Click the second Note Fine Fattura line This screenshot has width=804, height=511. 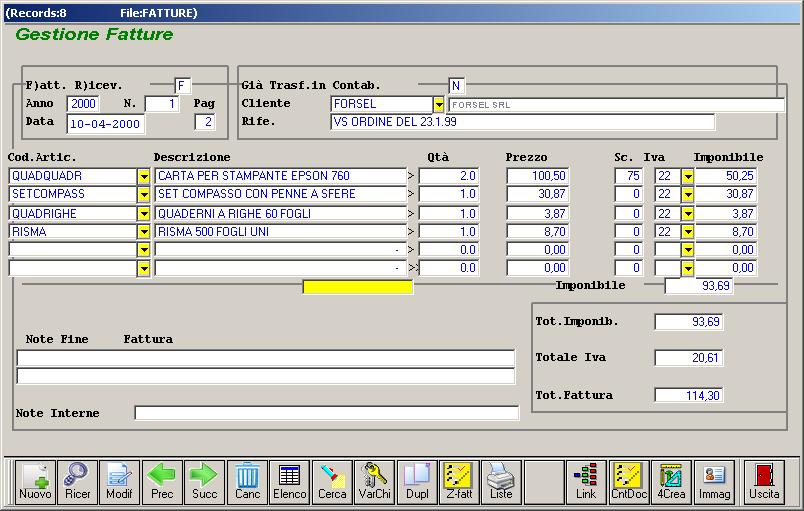pos(266,376)
